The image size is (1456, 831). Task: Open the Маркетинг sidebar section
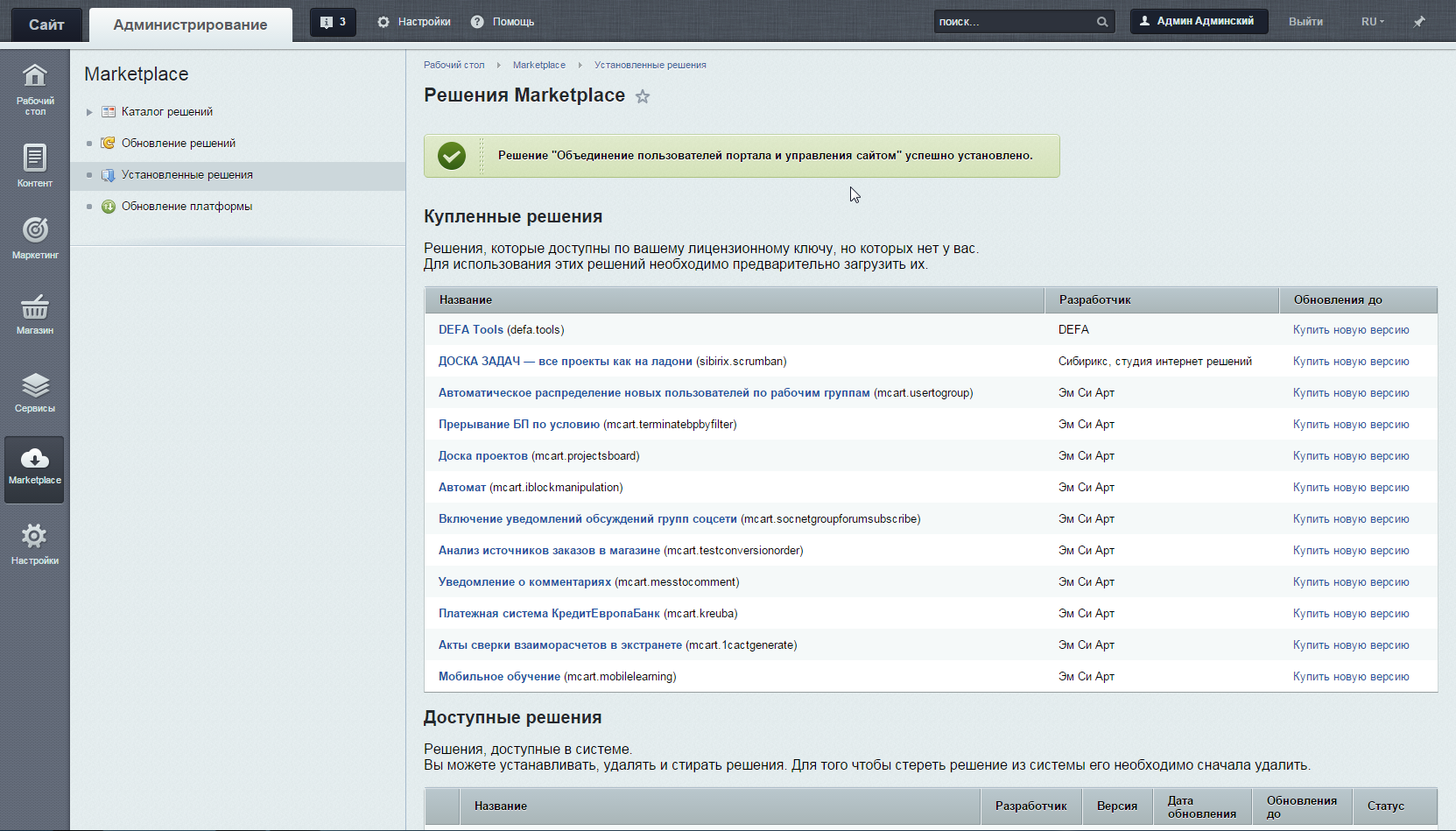pyautogui.click(x=35, y=238)
